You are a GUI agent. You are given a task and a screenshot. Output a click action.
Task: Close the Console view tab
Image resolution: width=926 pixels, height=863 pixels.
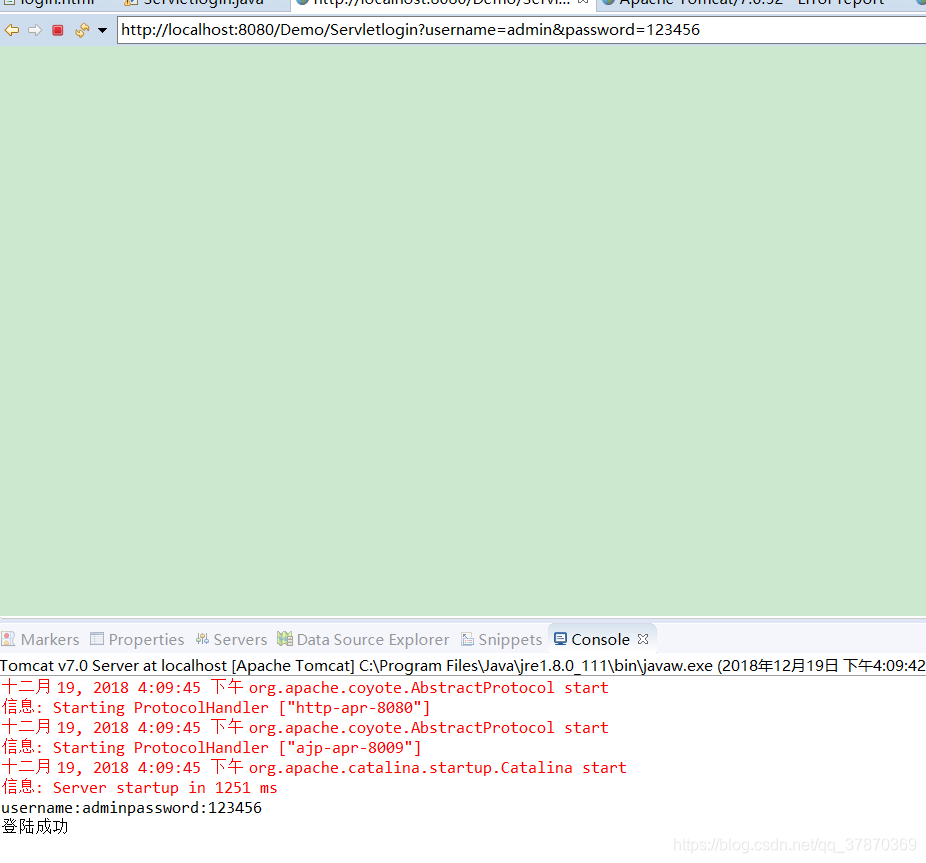tap(643, 639)
